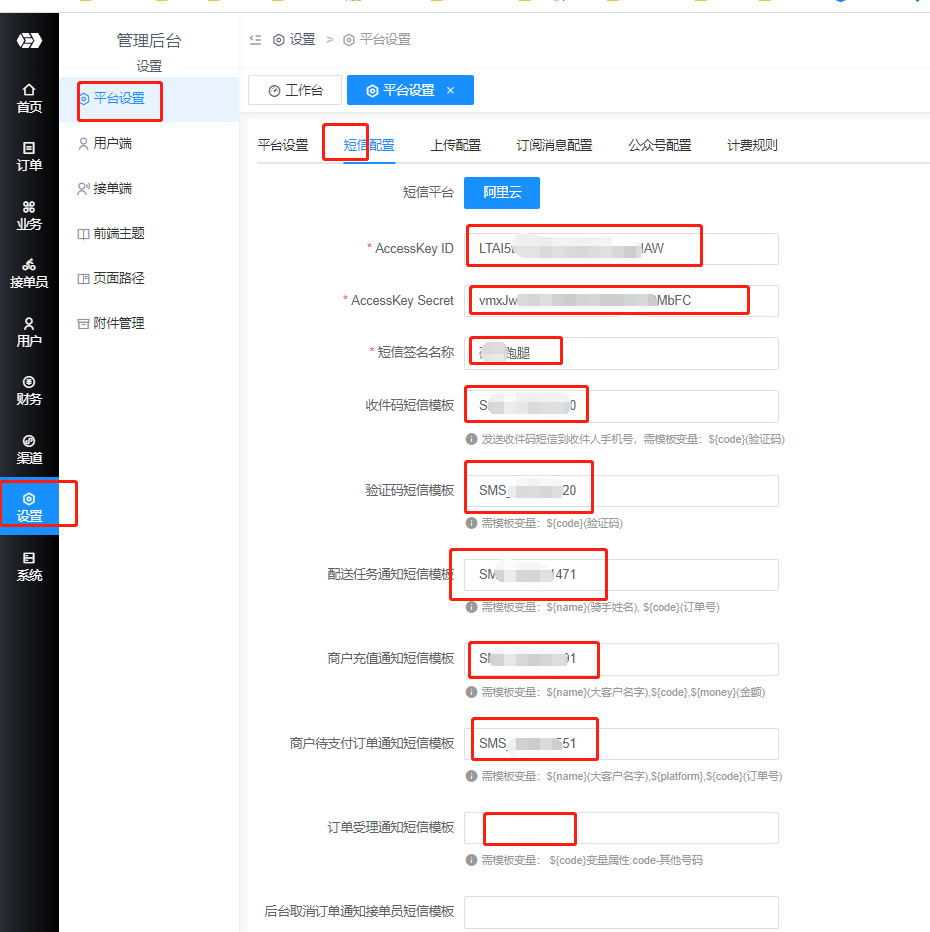Switch to 上传配置 tab
Viewport: 930px width, 932px height.
click(455, 145)
